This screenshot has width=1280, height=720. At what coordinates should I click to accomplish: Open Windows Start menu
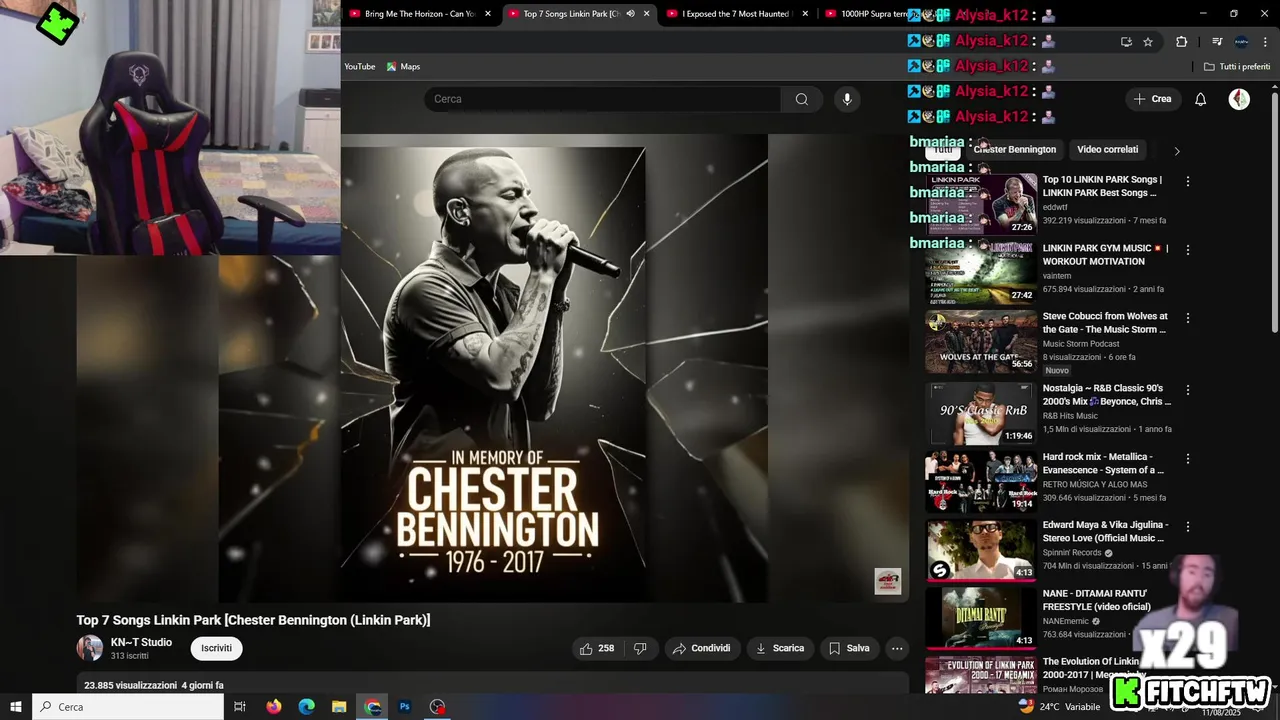(16, 707)
